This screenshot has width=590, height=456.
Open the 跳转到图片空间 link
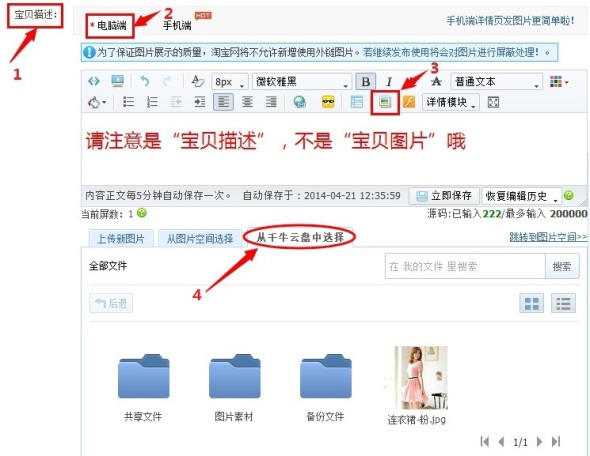point(548,237)
